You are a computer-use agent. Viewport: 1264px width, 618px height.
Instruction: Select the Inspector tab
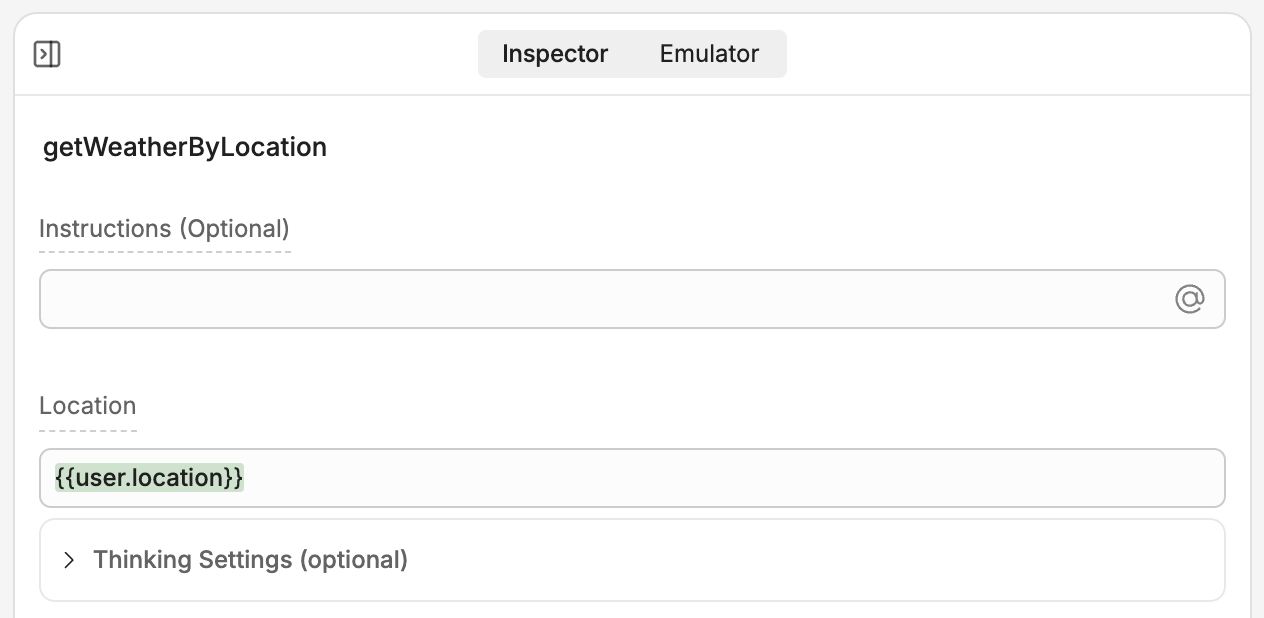(554, 54)
